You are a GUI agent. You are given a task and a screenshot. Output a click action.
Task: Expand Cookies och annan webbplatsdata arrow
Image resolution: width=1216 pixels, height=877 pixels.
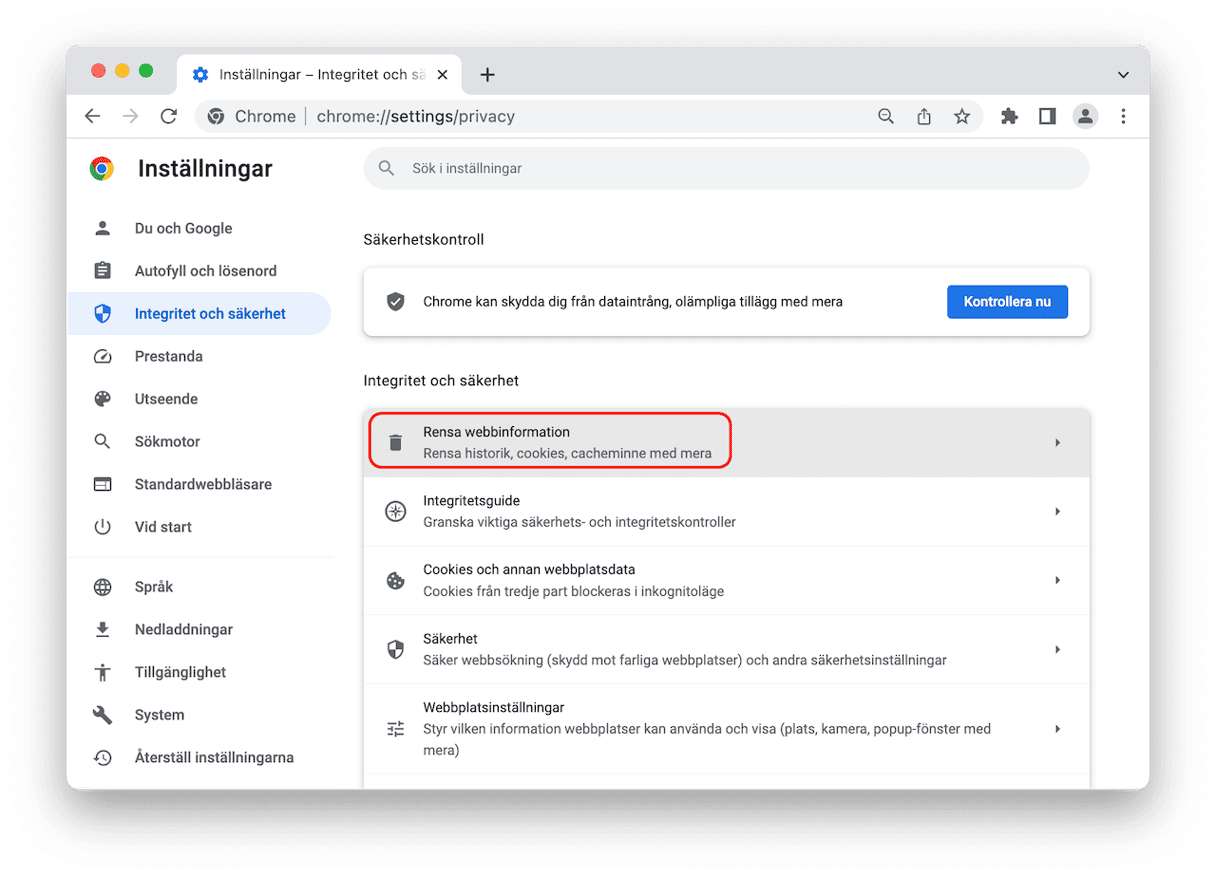[1057, 580]
